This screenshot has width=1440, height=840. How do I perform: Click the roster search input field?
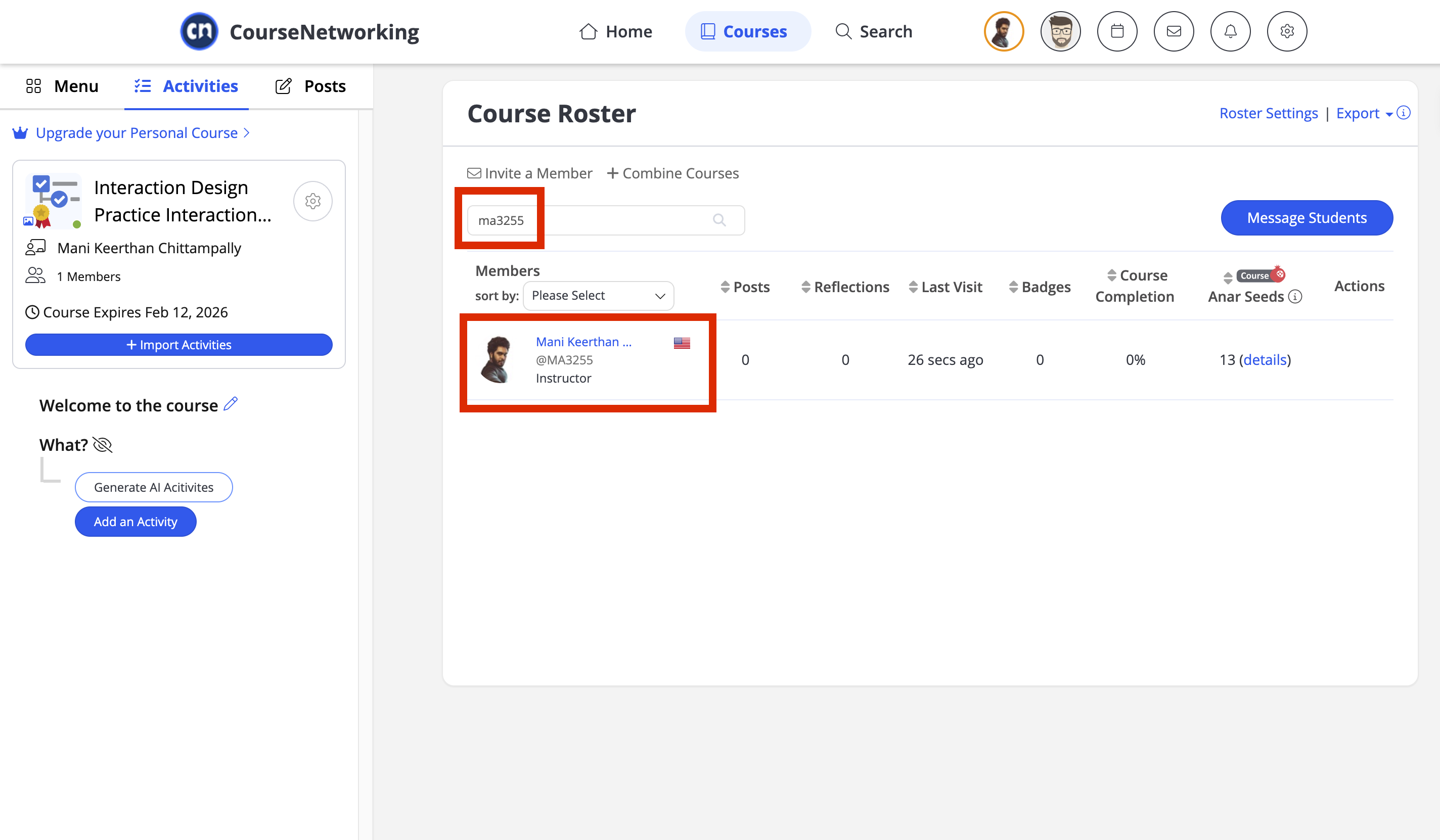(x=606, y=220)
